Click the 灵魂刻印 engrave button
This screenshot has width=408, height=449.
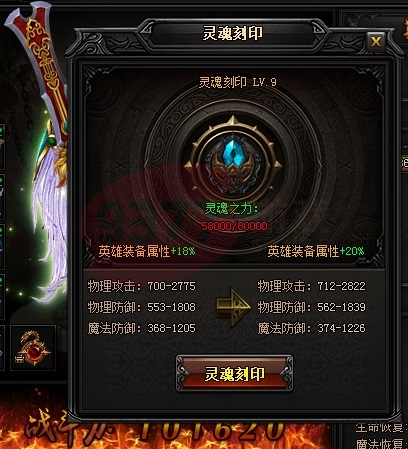(x=234, y=373)
